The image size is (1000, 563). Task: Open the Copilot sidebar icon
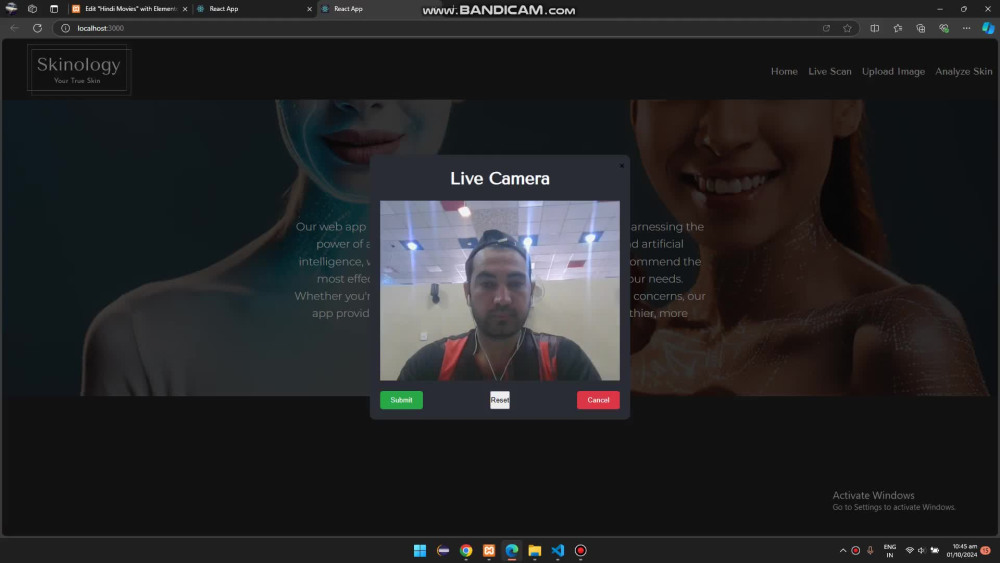tap(988, 28)
